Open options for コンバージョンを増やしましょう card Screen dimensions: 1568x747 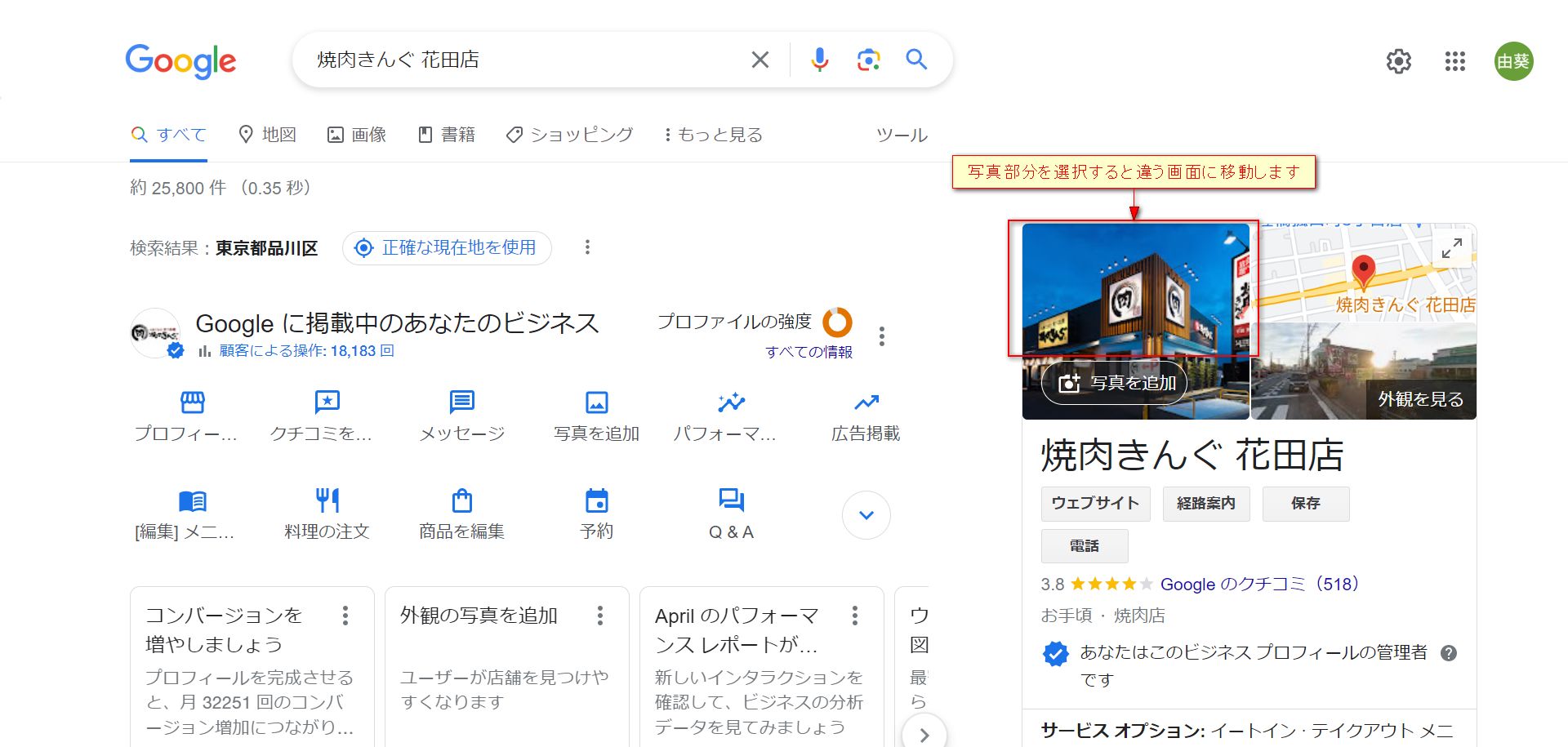[345, 616]
